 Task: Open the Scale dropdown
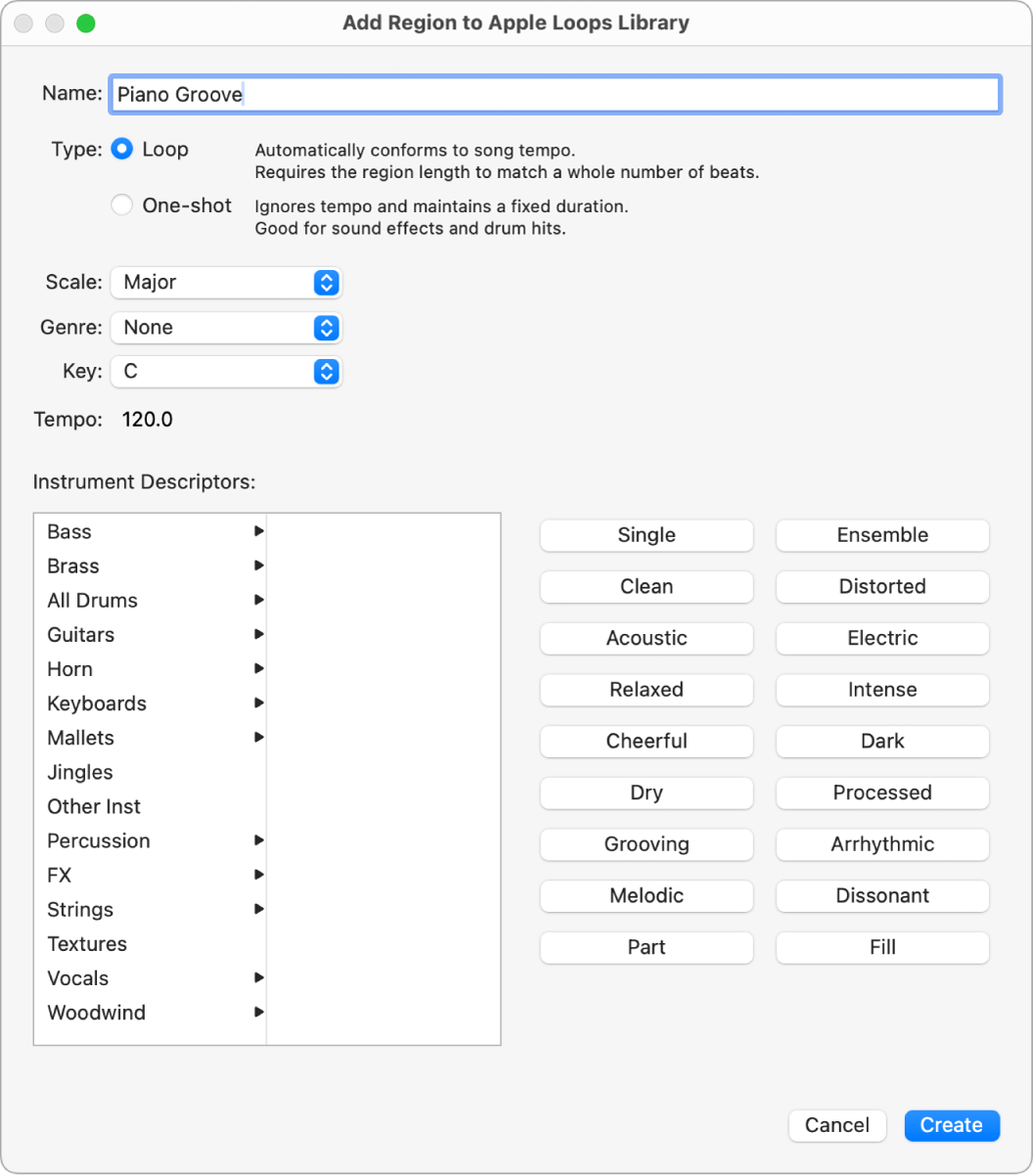[226, 283]
